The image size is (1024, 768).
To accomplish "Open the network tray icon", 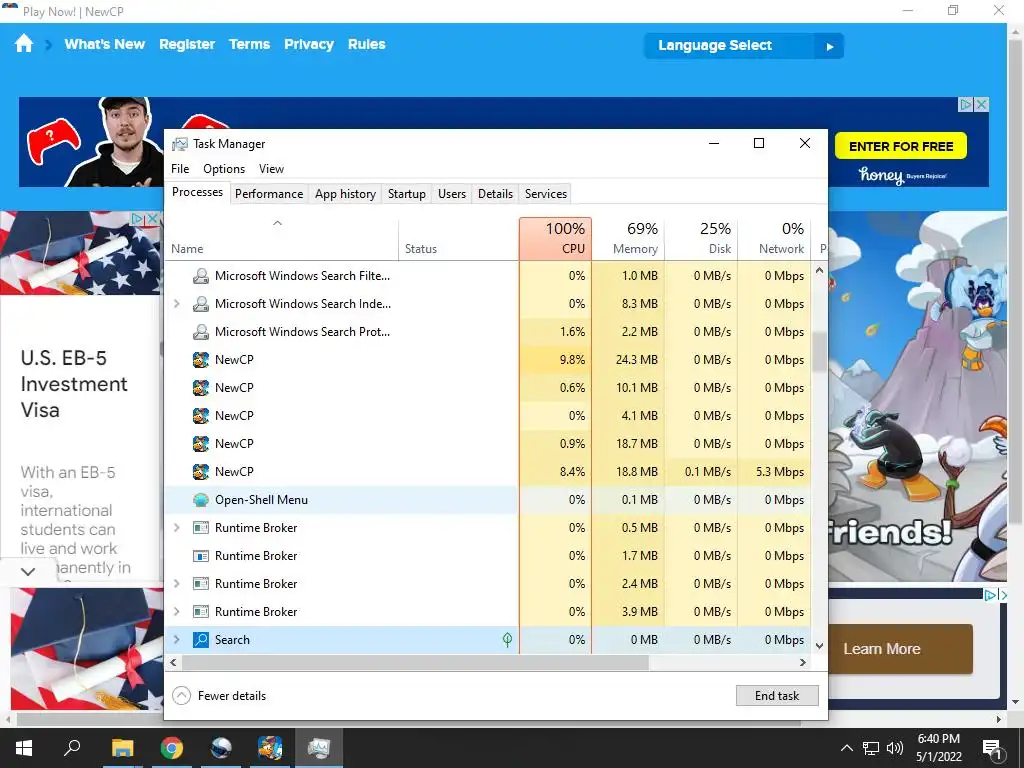I will (871, 748).
